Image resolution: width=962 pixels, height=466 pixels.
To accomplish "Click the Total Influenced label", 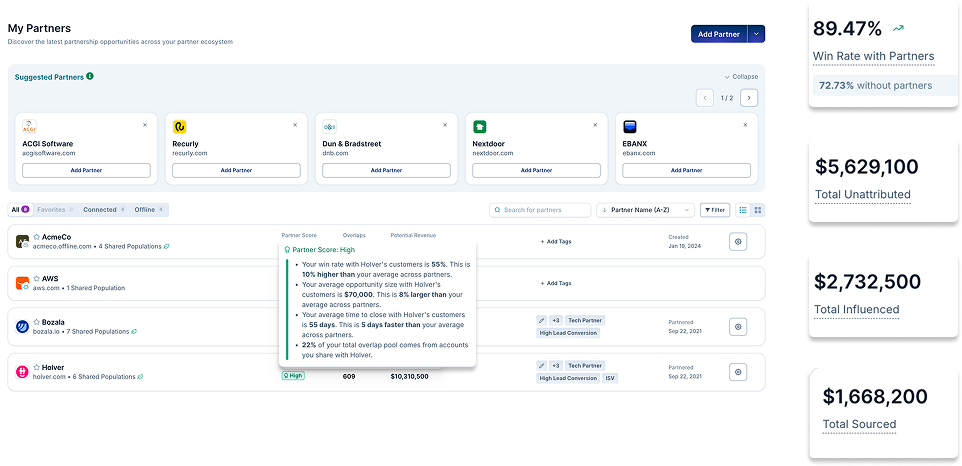I will (856, 310).
